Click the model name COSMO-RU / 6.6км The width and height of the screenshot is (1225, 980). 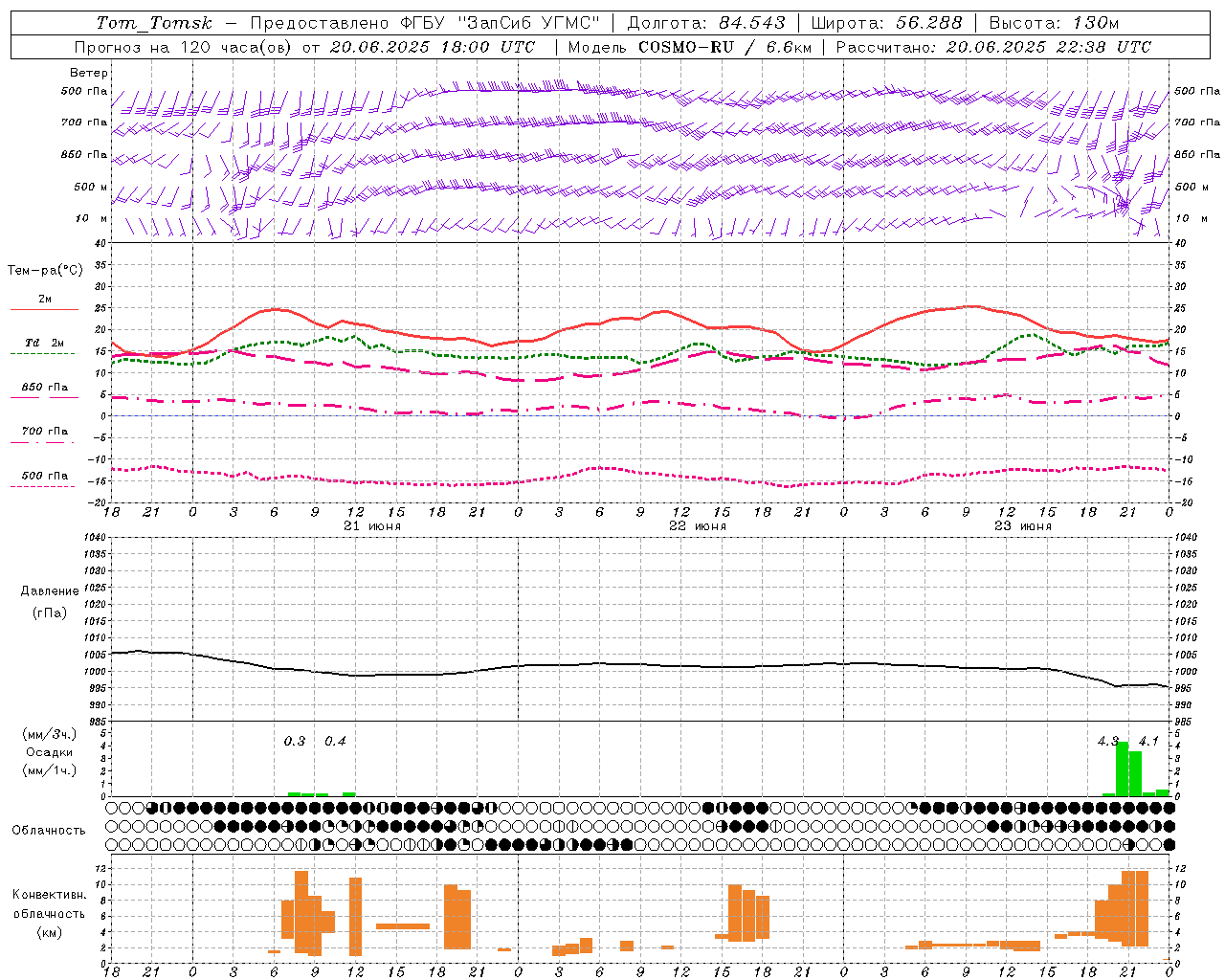click(725, 47)
